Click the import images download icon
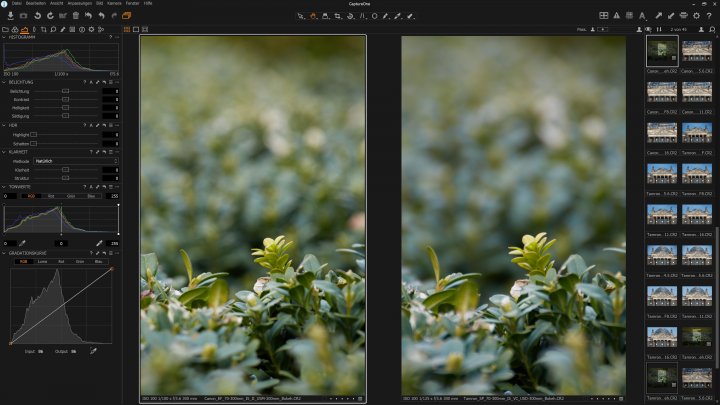Viewport: 720px width, 405px height. tap(8, 16)
